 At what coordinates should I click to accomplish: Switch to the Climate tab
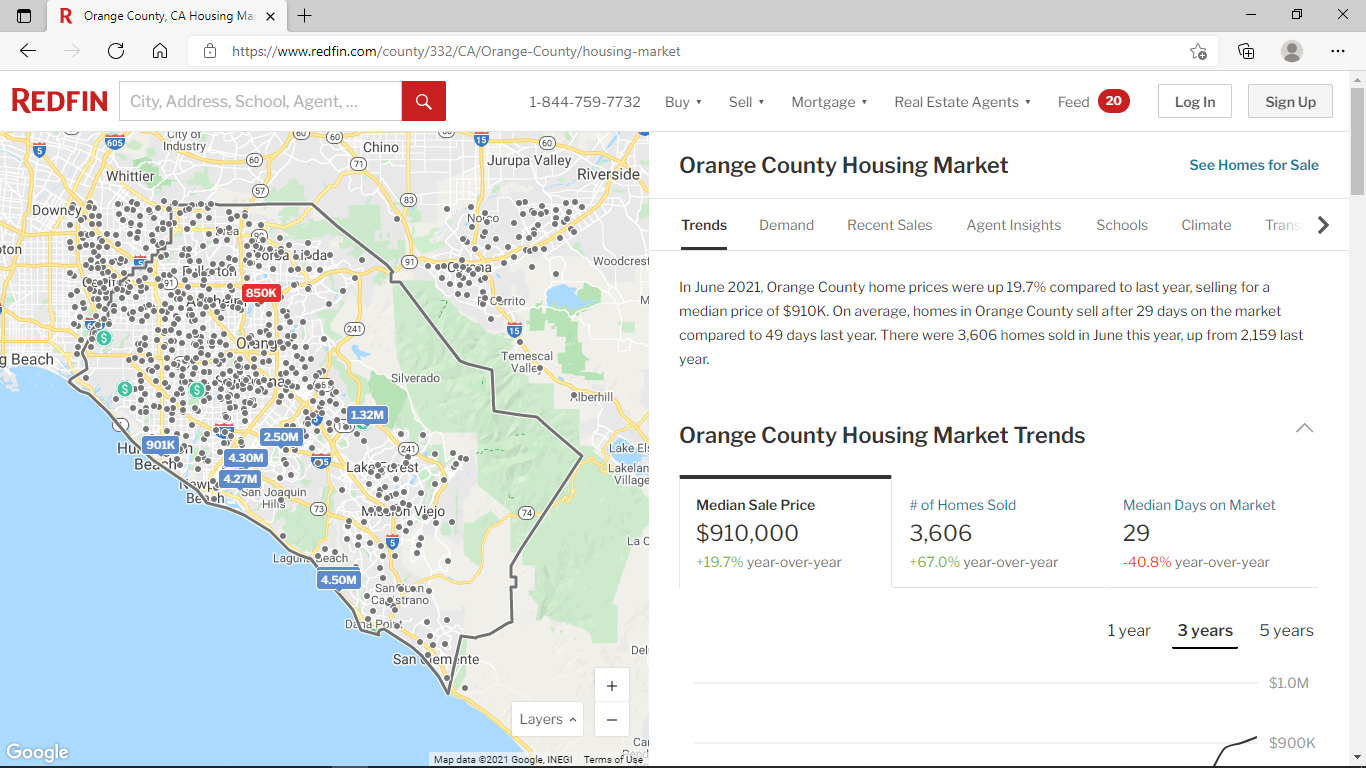(1206, 225)
